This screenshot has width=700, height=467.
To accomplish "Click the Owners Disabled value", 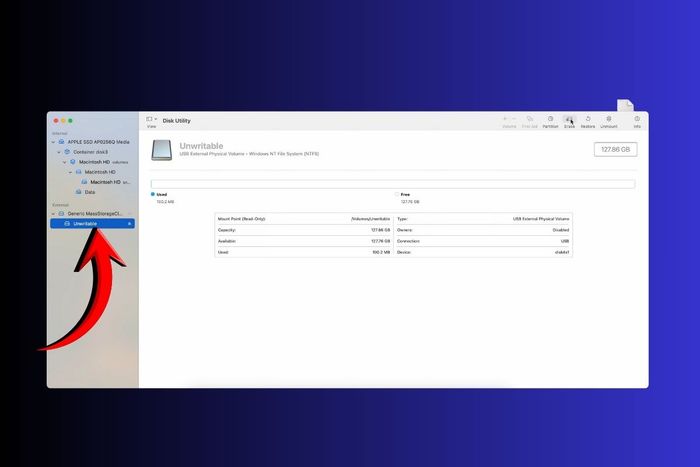I will point(561,230).
